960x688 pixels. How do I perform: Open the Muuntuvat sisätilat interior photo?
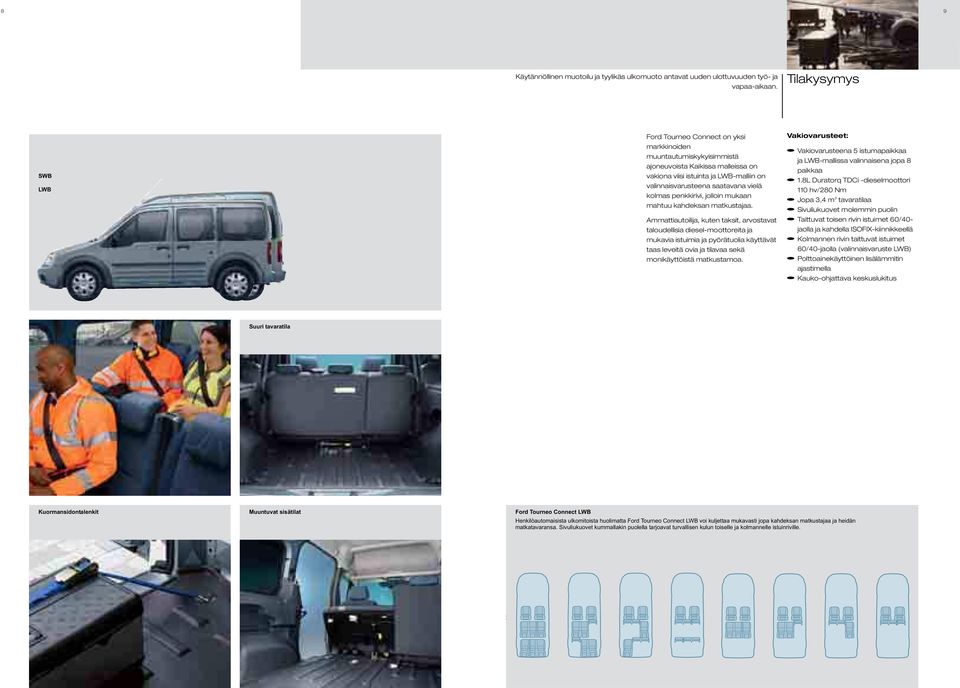pos(340,613)
